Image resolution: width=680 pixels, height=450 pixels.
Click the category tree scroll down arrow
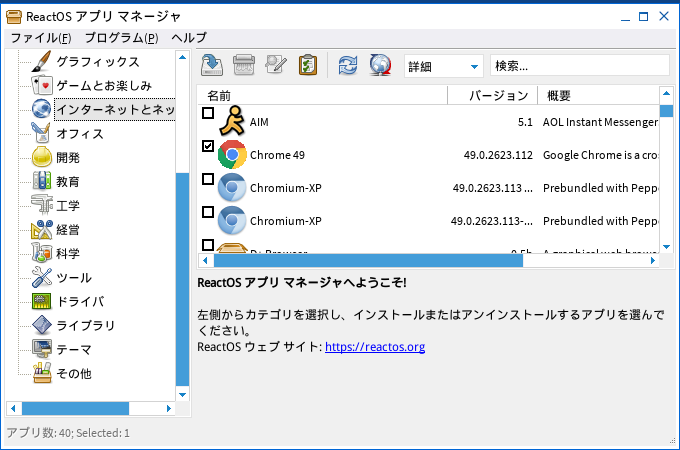[183, 395]
